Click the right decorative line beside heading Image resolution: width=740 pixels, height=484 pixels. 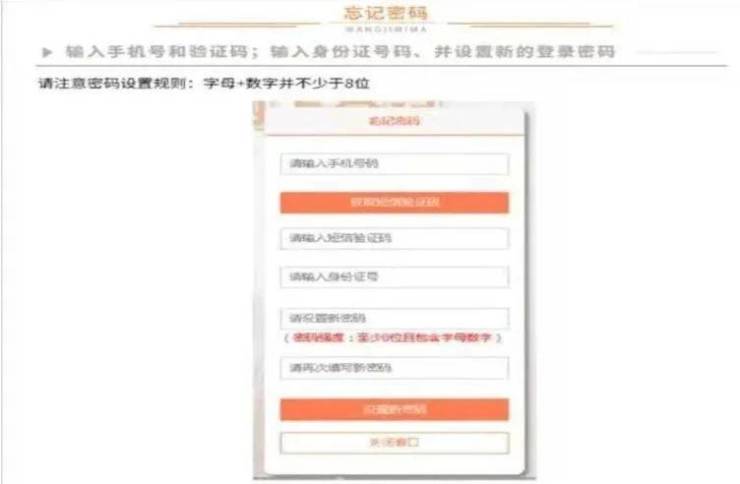click(x=530, y=24)
